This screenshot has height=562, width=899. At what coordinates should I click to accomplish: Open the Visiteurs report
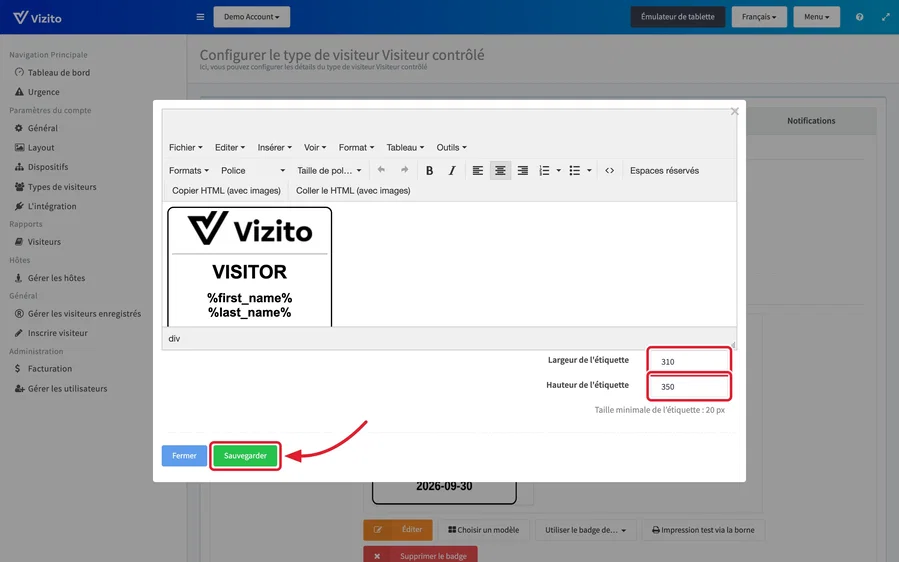38,242
